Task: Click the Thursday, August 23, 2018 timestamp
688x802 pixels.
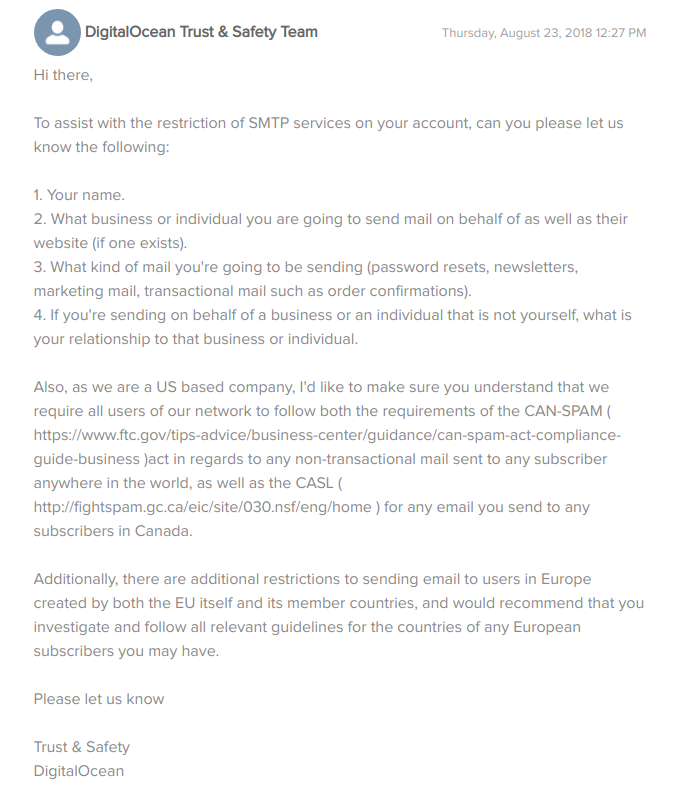Action: (x=543, y=33)
